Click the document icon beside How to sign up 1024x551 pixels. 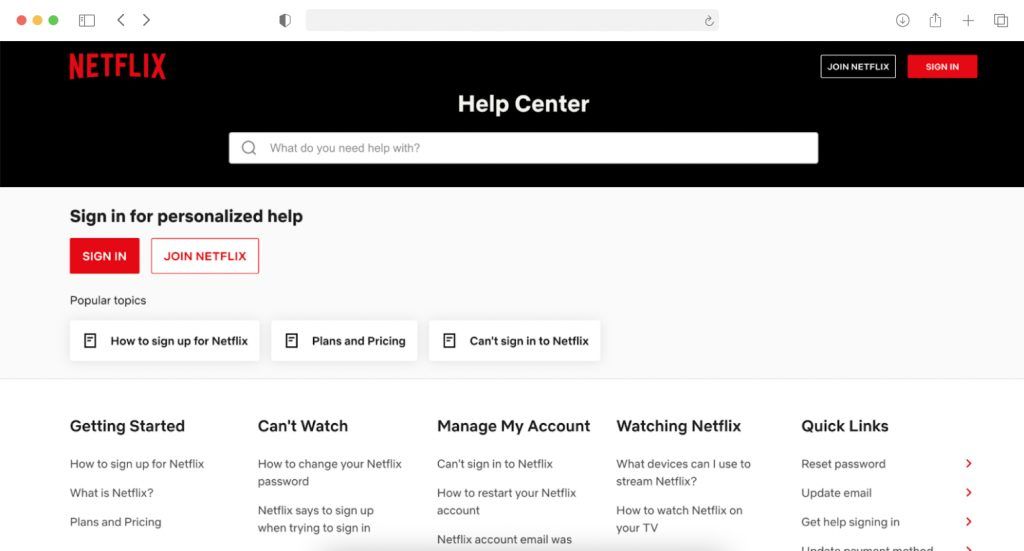tap(90, 341)
